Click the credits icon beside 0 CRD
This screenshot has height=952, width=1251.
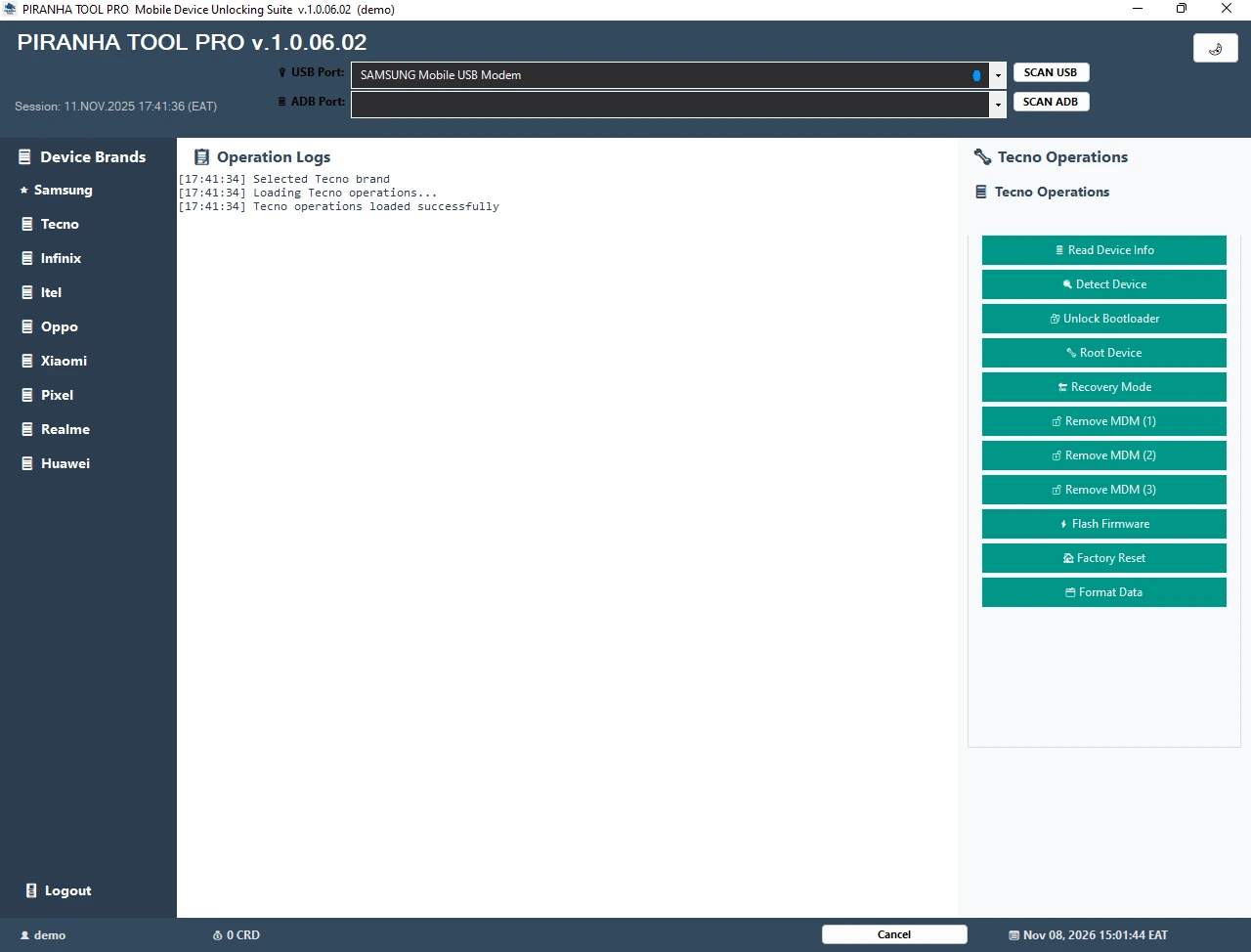[x=218, y=935]
